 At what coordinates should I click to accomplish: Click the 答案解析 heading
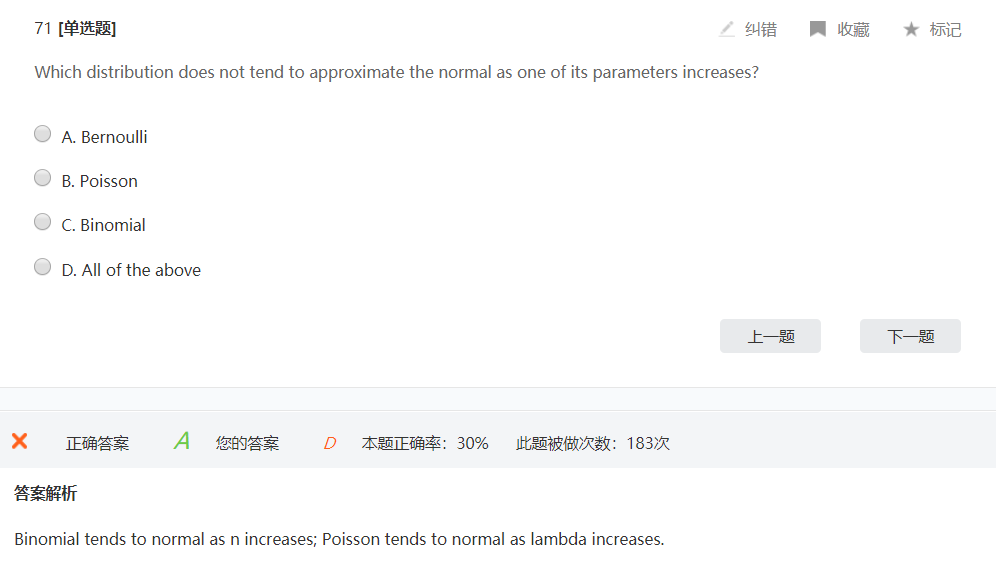click(46, 493)
